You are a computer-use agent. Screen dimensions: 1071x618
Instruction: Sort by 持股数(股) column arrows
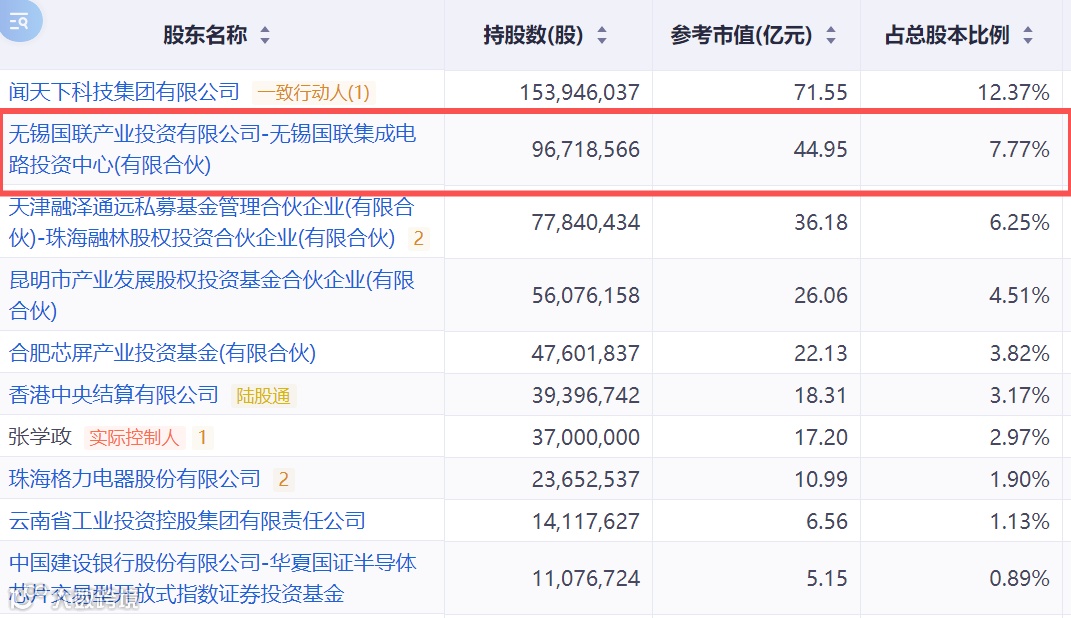point(602,36)
